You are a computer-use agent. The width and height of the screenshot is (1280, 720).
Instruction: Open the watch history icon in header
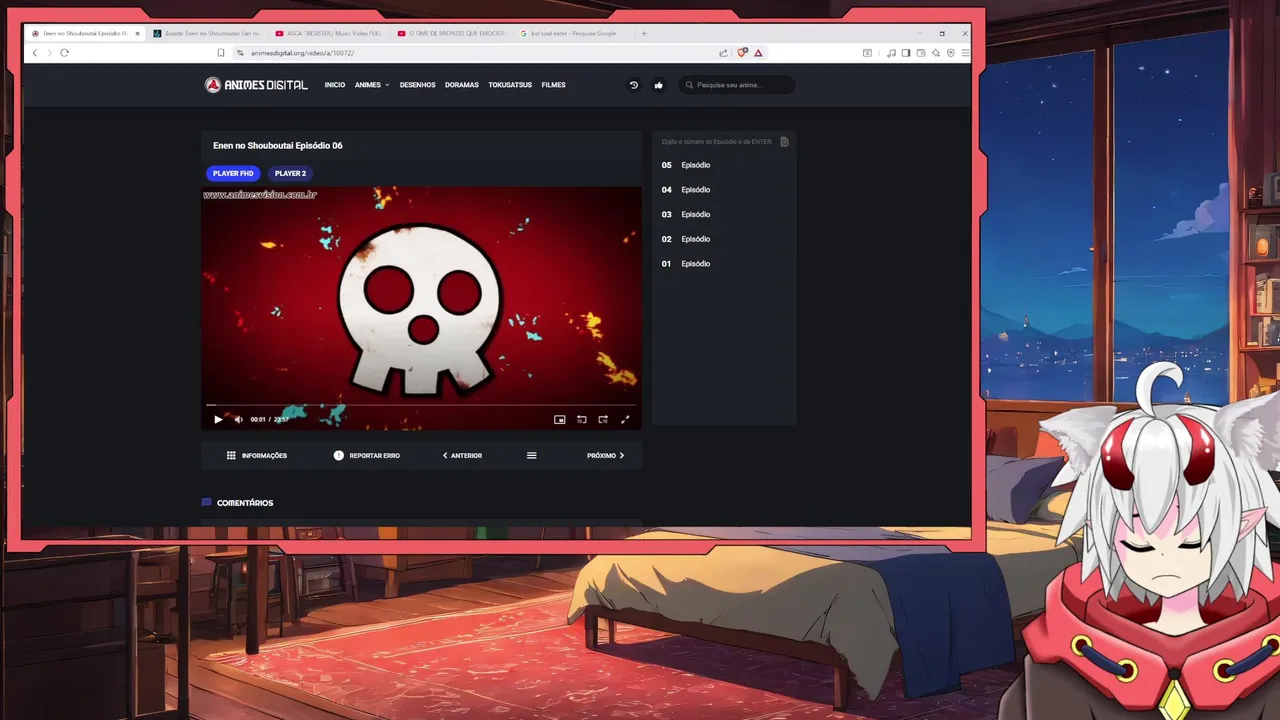coord(633,85)
